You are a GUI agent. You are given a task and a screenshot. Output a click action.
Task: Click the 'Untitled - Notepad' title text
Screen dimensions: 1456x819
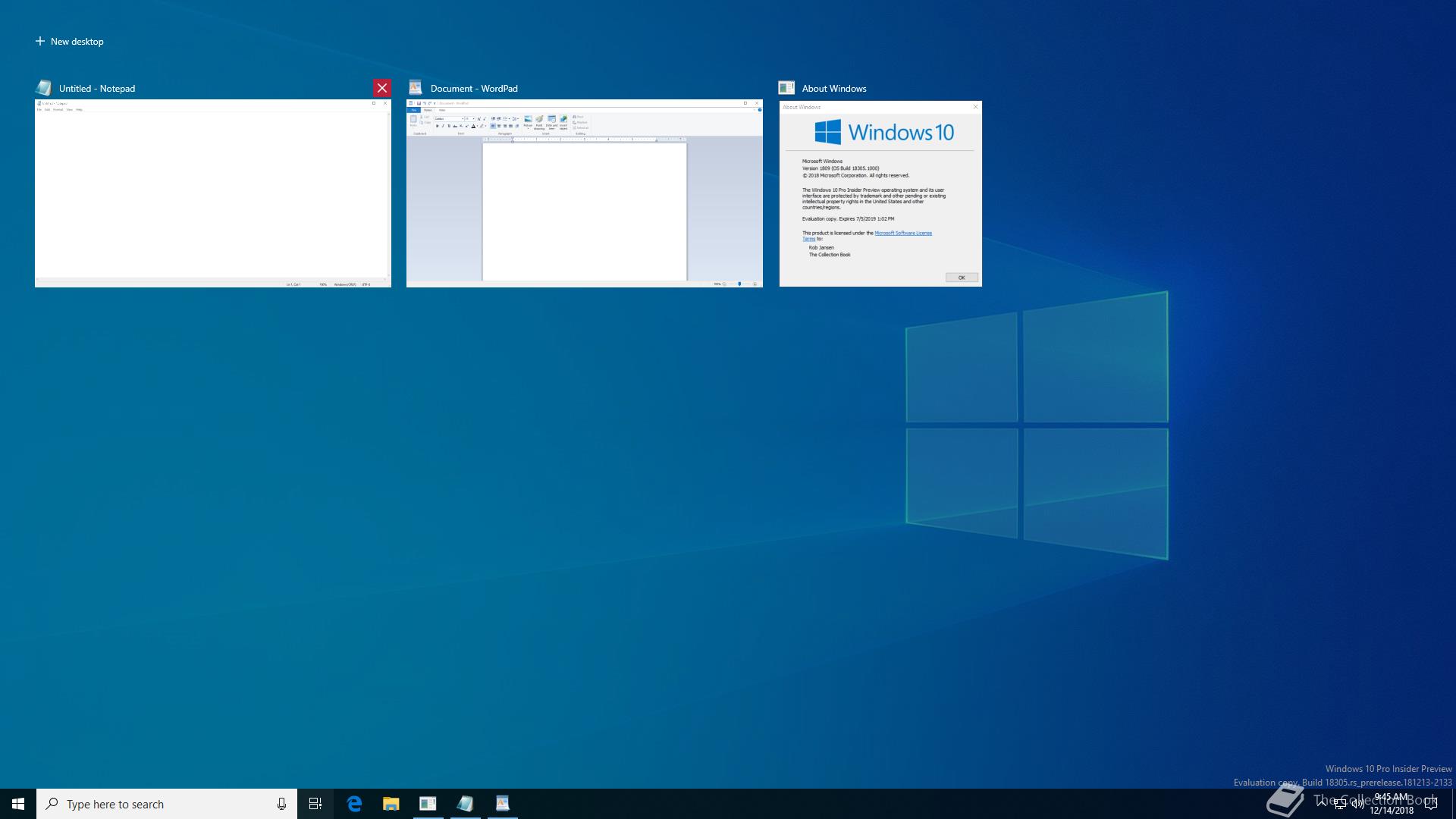(x=97, y=88)
